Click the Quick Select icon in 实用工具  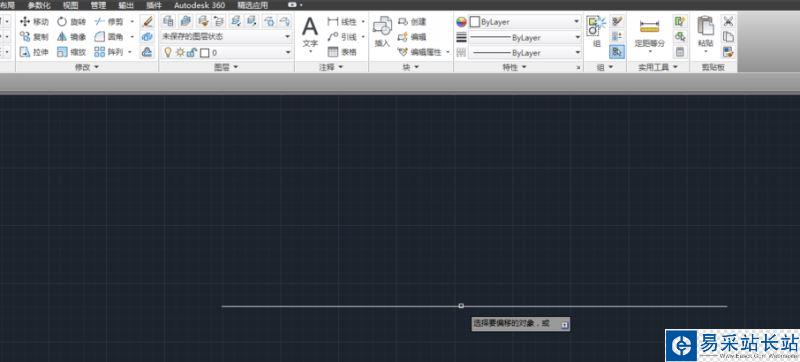click(679, 21)
